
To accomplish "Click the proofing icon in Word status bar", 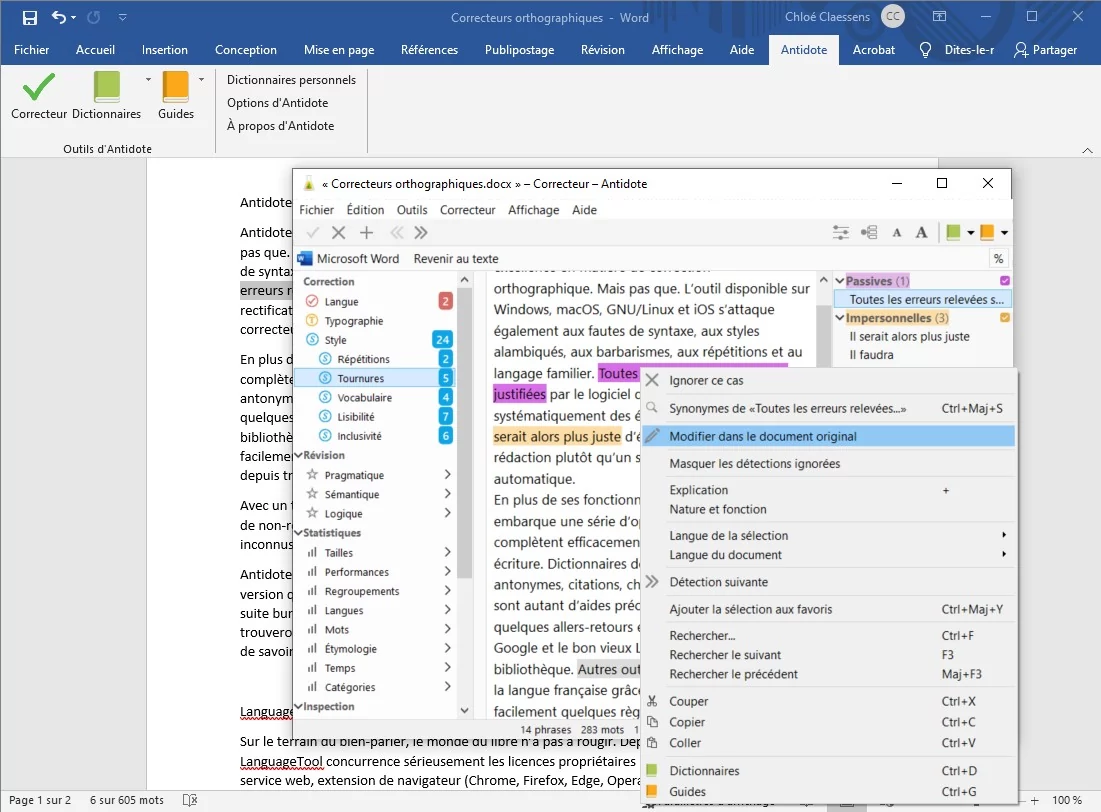I will click(190, 800).
